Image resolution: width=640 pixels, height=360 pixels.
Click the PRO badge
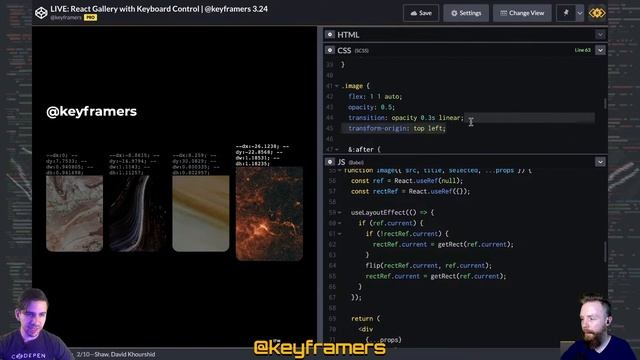coord(90,18)
